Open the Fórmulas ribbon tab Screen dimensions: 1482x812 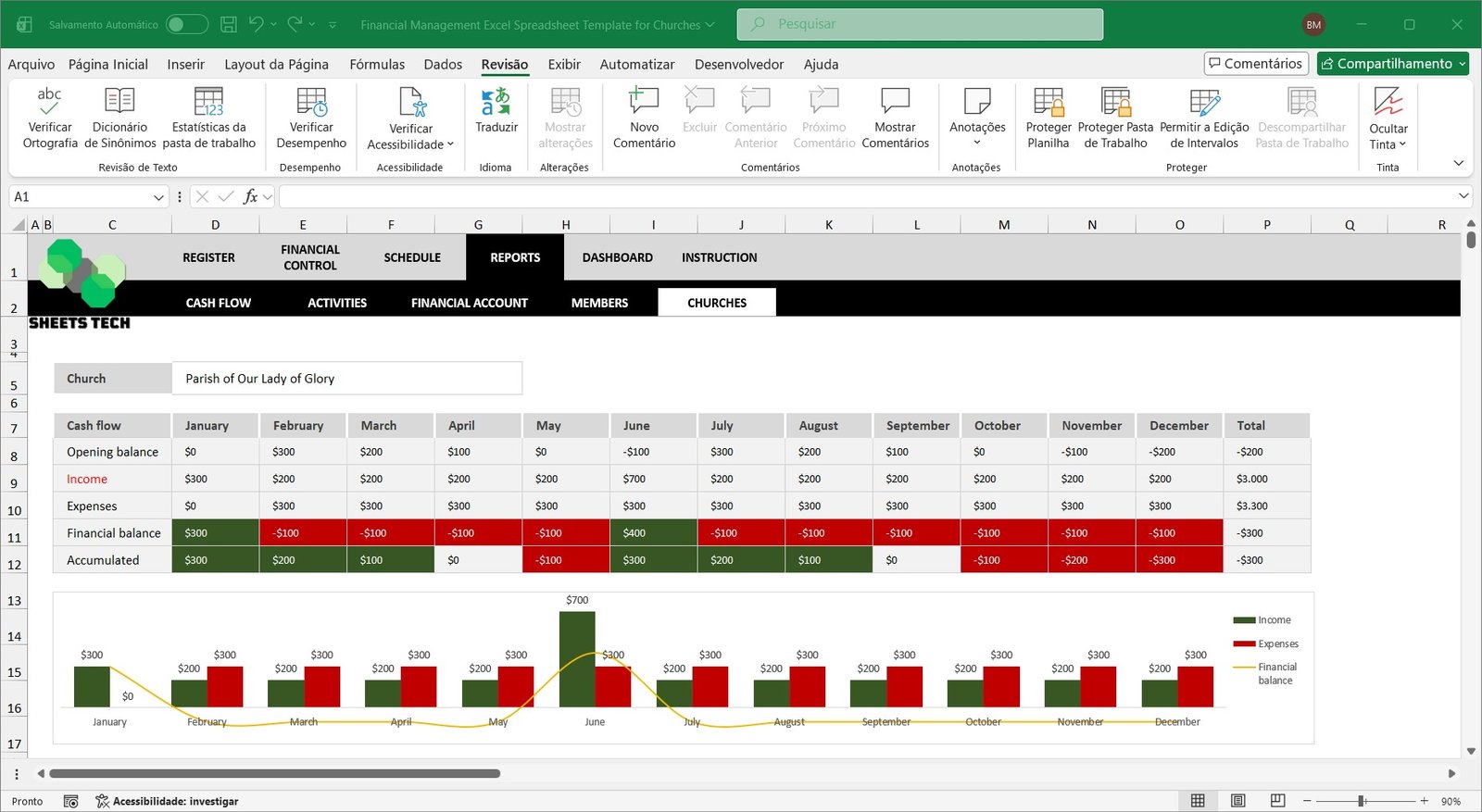click(x=377, y=64)
